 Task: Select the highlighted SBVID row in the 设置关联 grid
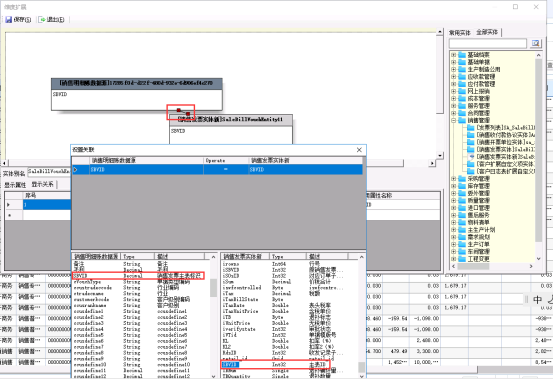pos(217,170)
